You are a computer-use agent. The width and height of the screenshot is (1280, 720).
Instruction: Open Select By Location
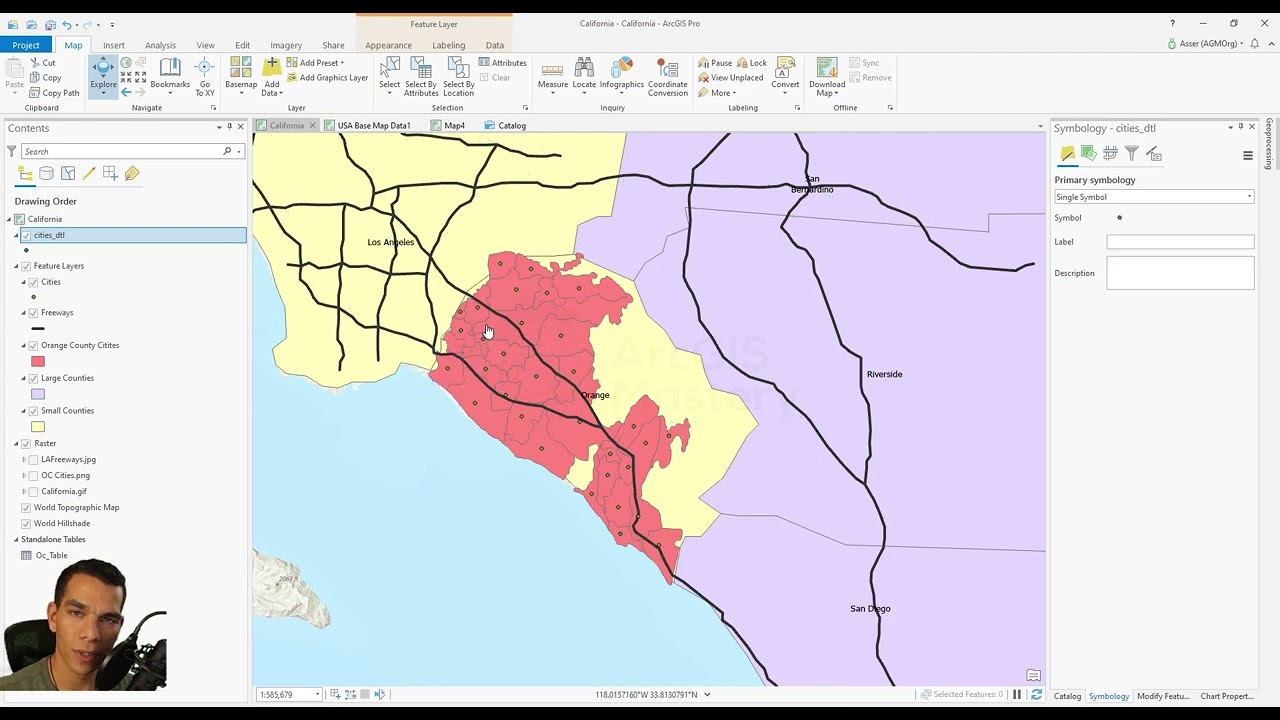pyautogui.click(x=458, y=76)
